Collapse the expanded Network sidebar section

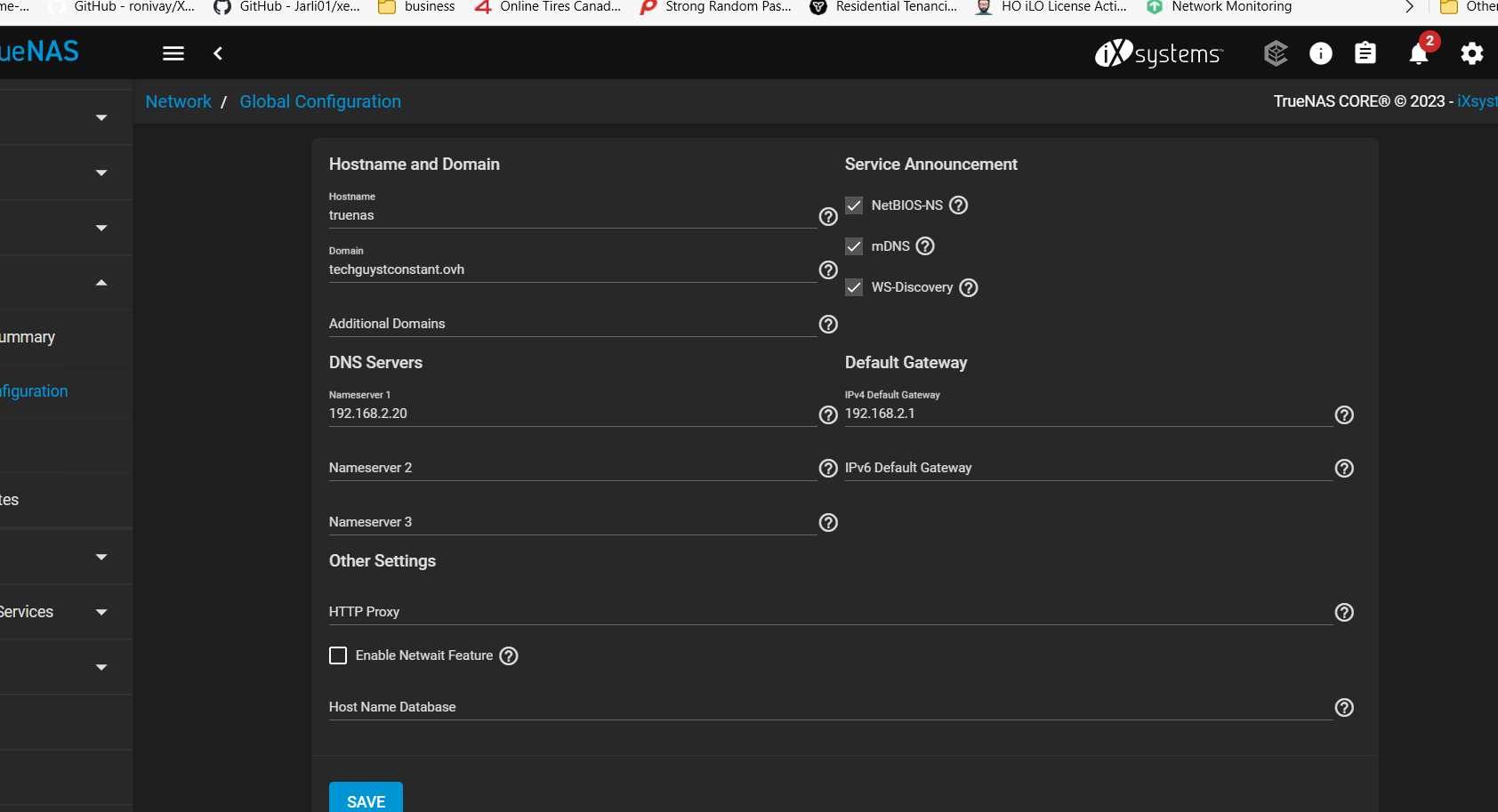click(101, 283)
